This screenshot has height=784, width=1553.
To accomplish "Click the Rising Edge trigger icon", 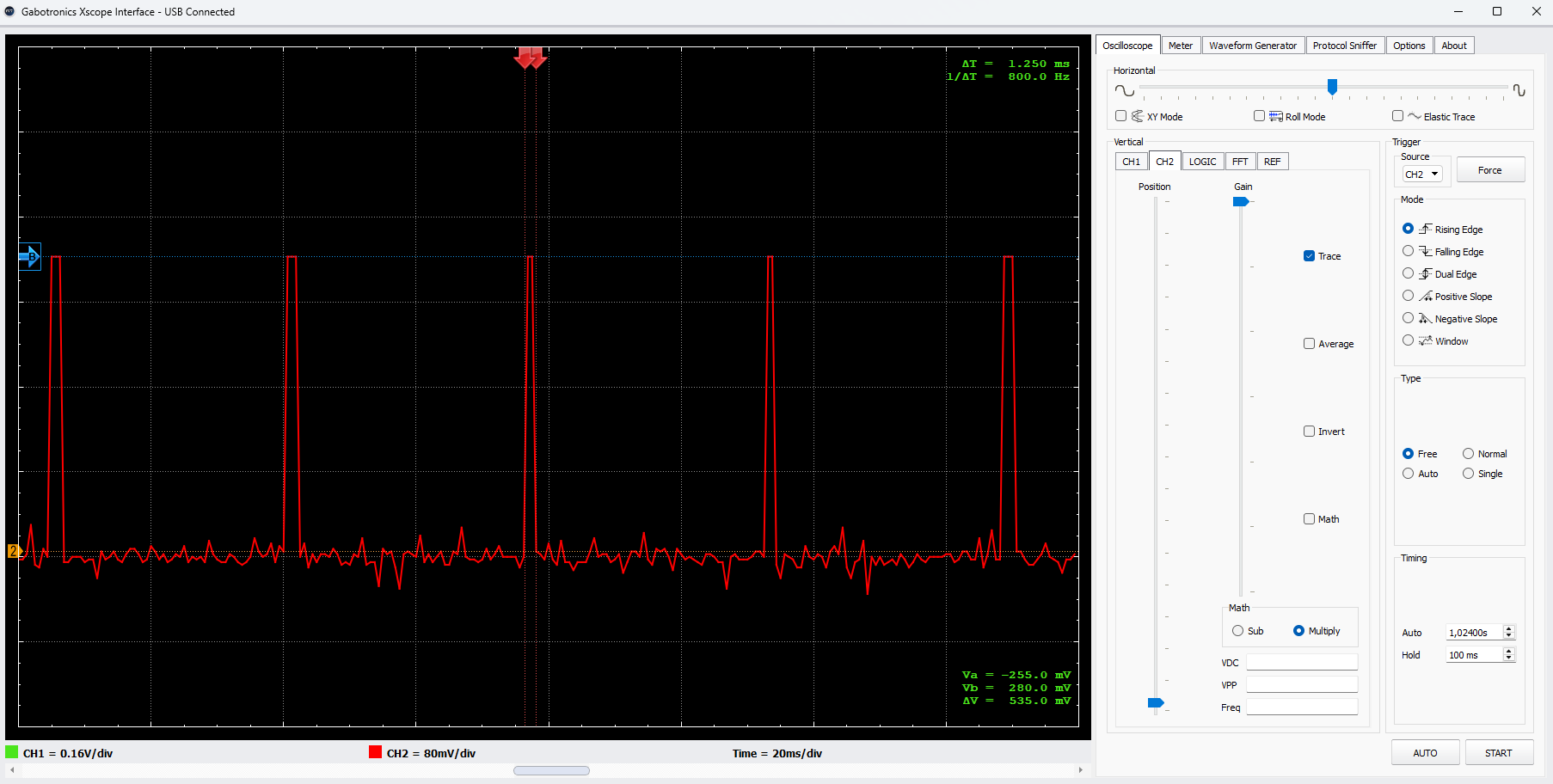I will (1425, 229).
